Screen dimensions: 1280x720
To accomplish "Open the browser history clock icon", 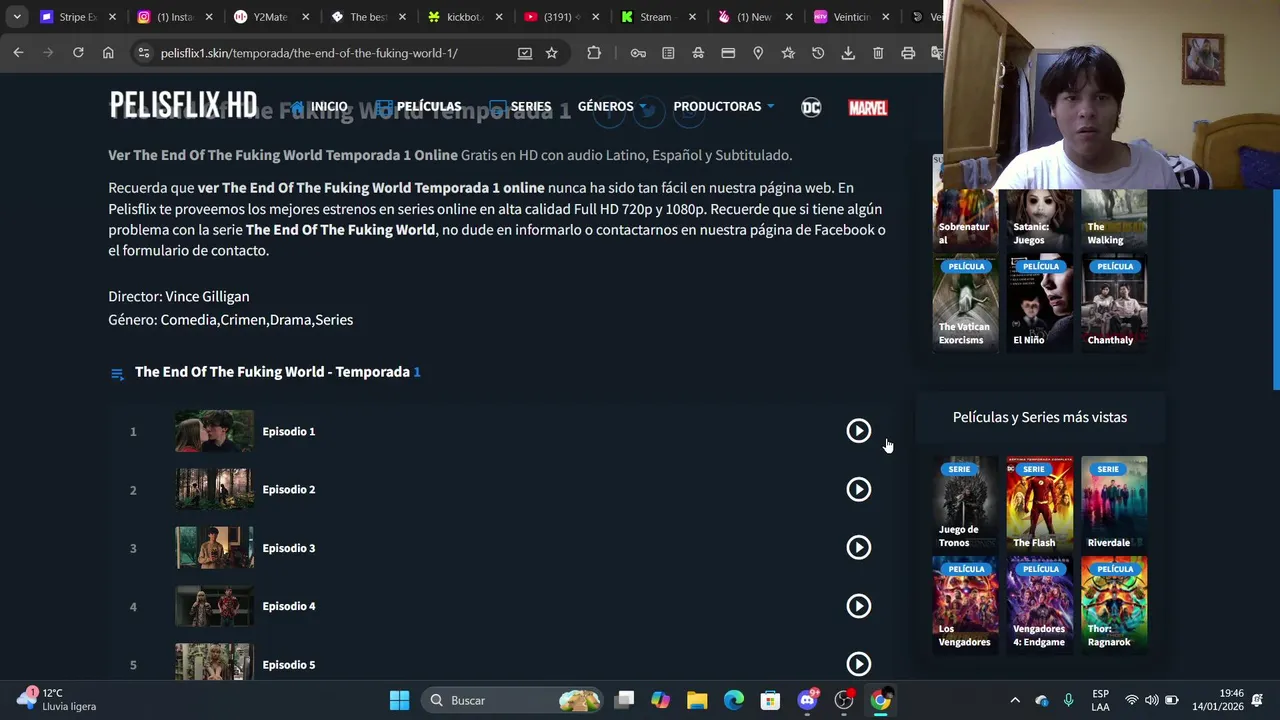I will pyautogui.click(x=818, y=53).
